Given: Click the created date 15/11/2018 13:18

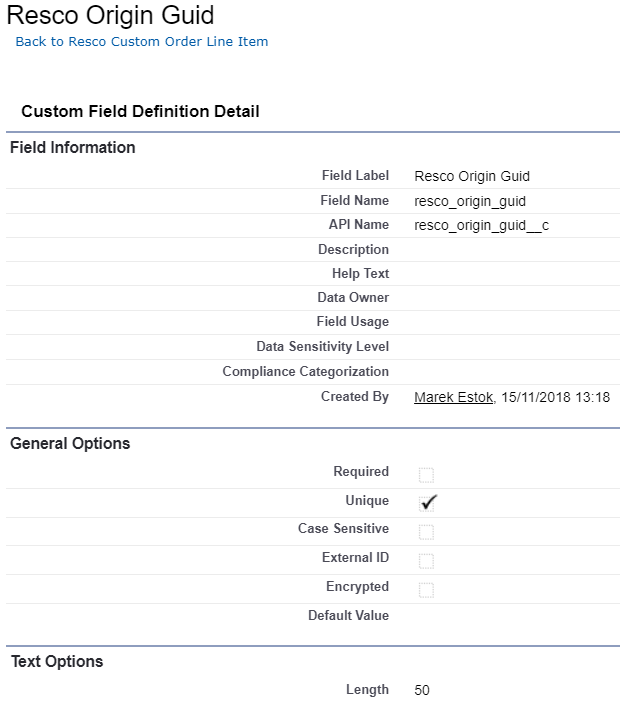Looking at the screenshot, I should click(556, 398).
